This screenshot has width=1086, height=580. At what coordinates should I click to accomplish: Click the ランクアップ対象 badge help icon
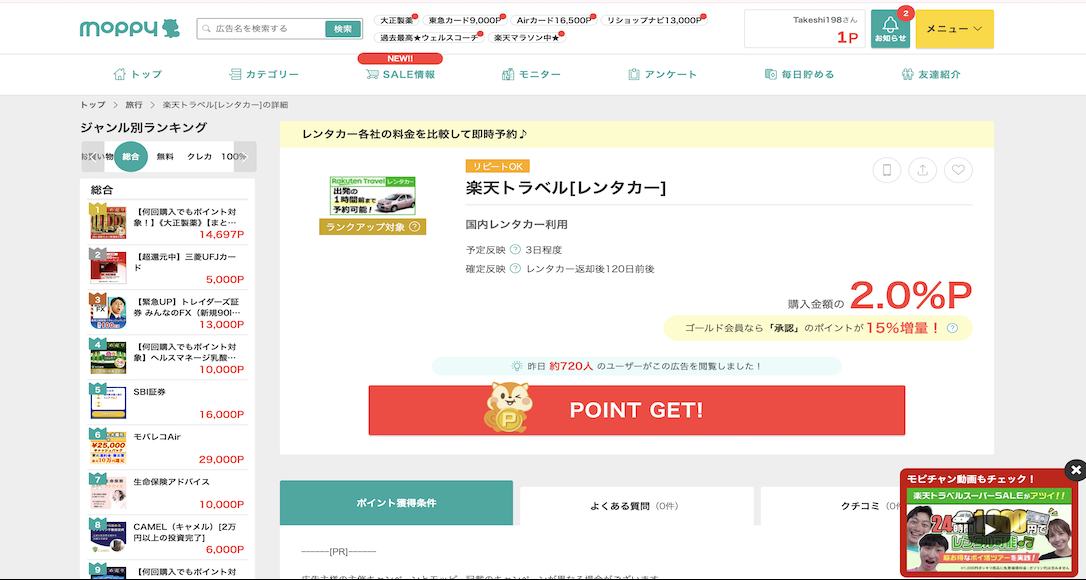[x=414, y=227]
